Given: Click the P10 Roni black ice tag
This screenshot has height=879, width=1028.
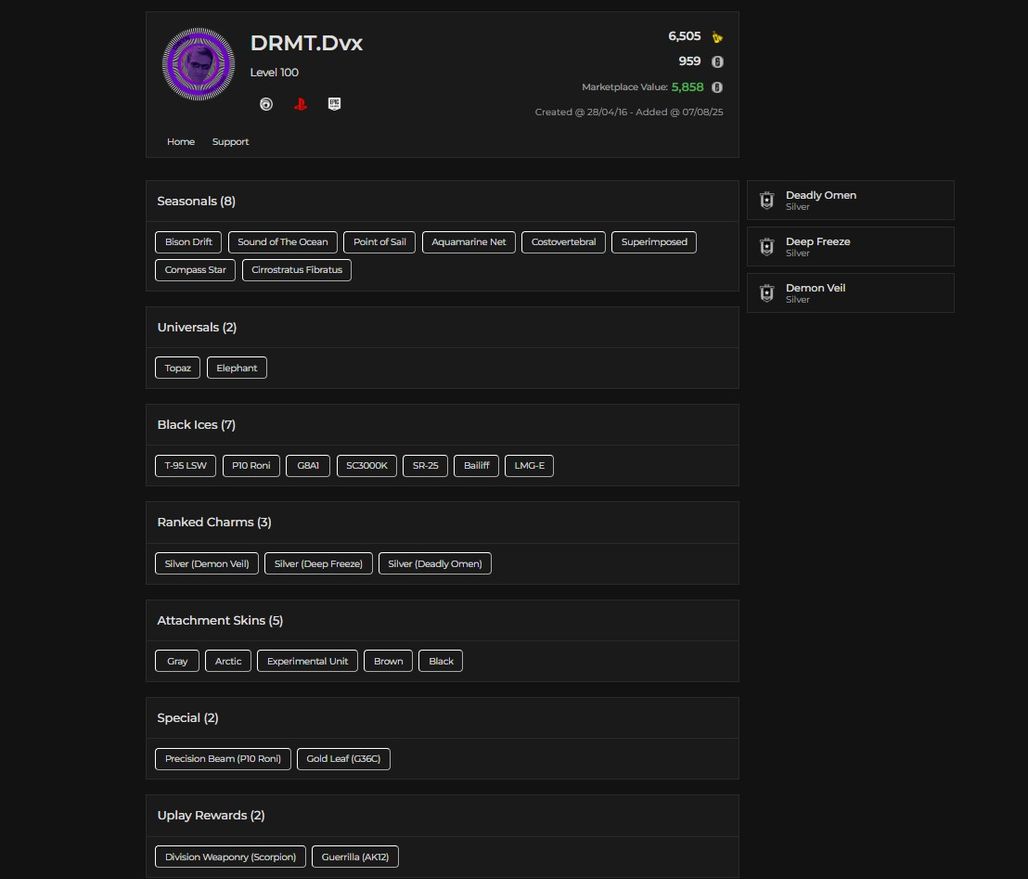Looking at the screenshot, I should click(x=251, y=465).
